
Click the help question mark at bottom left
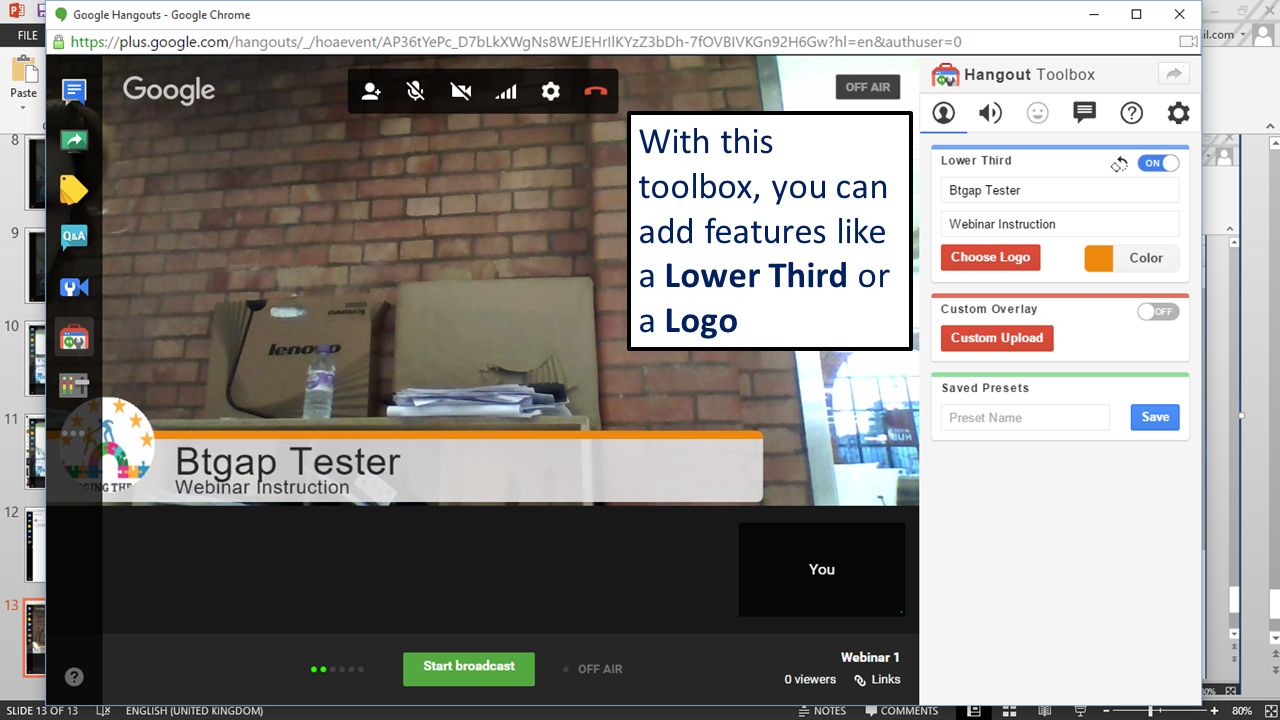pos(74,677)
